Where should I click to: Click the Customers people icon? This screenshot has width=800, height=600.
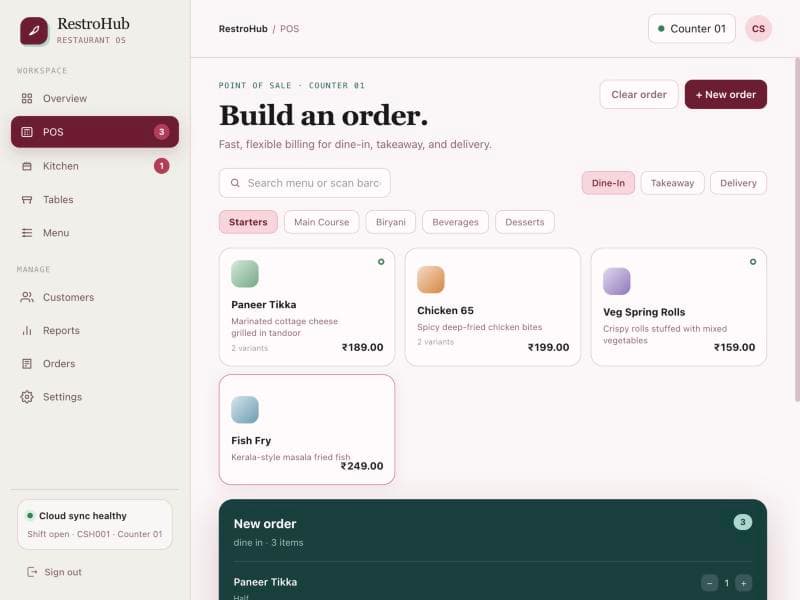coord(27,297)
